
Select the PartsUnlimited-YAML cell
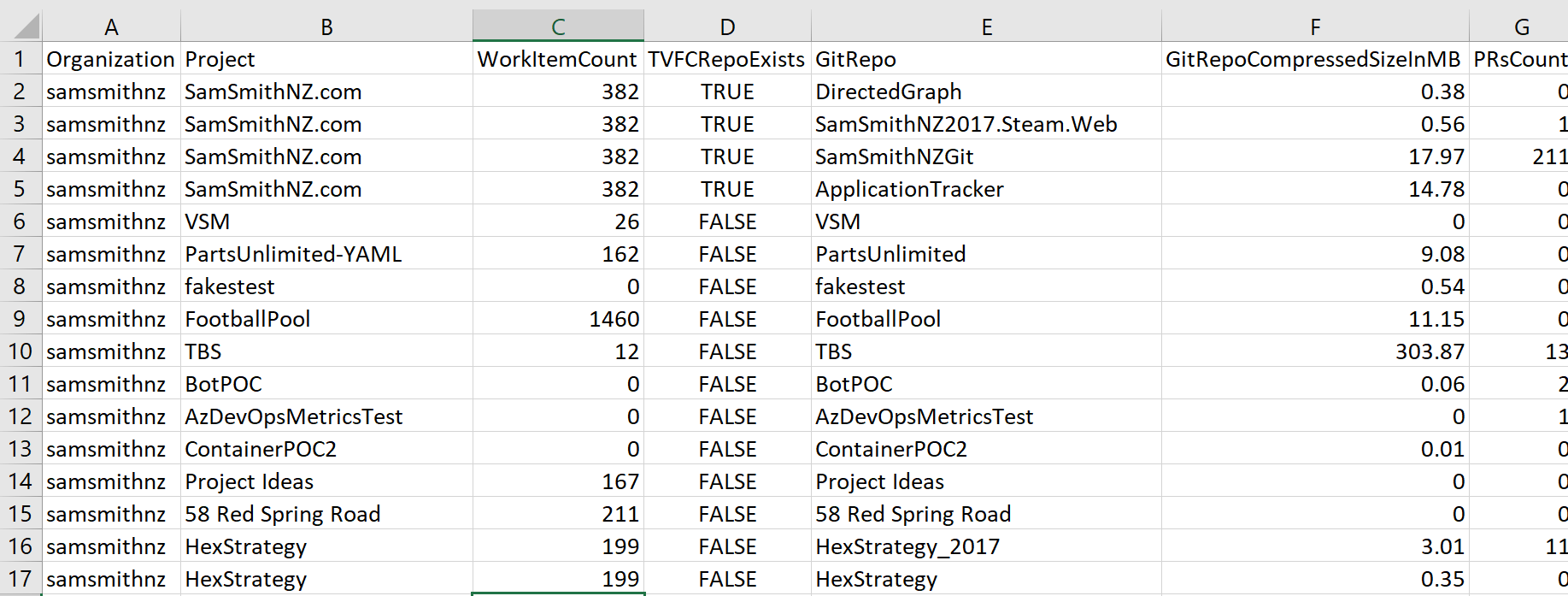(326, 254)
